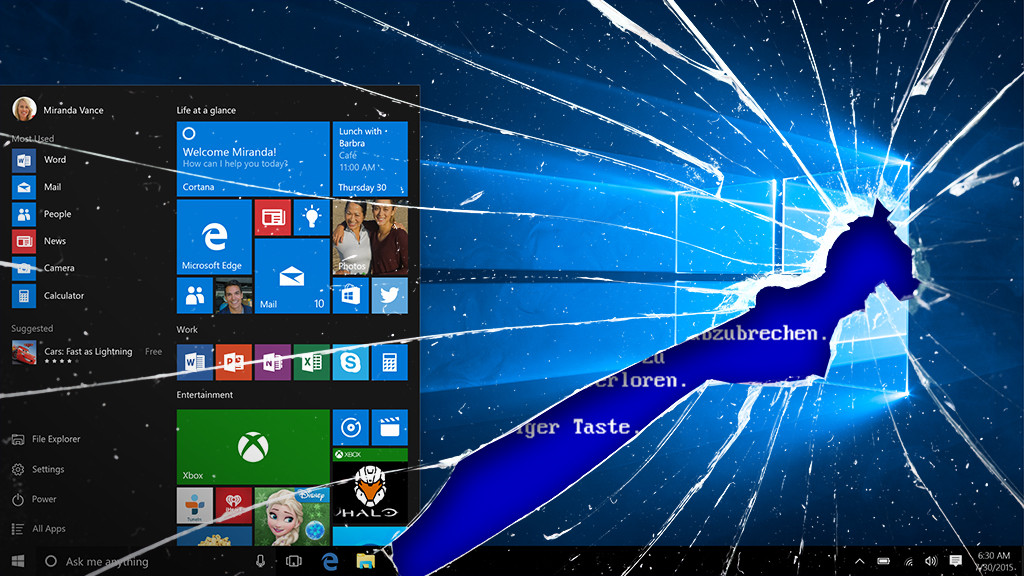
Task: Open the Halo game tile
Action: (x=370, y=487)
